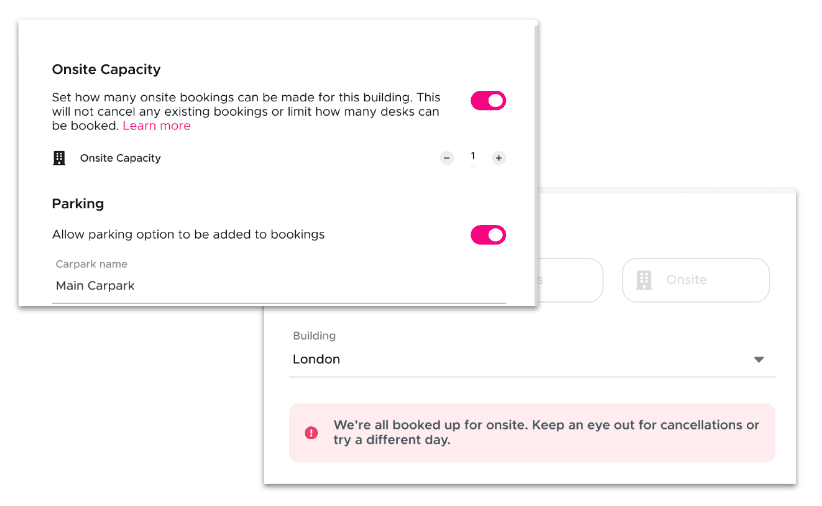This screenshot has width=822, height=506.
Task: Expand the Building list via arrow
Action: [759, 360]
